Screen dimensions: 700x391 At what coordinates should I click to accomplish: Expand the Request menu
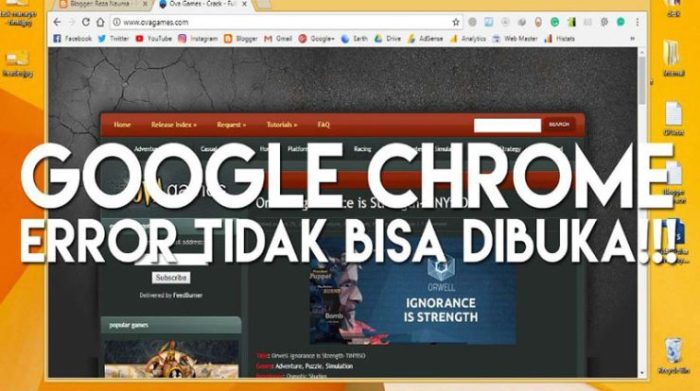[x=231, y=125]
